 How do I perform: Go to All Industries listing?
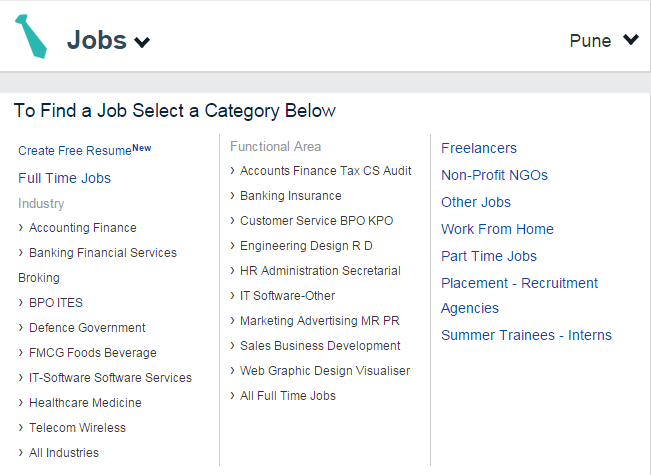(64, 453)
